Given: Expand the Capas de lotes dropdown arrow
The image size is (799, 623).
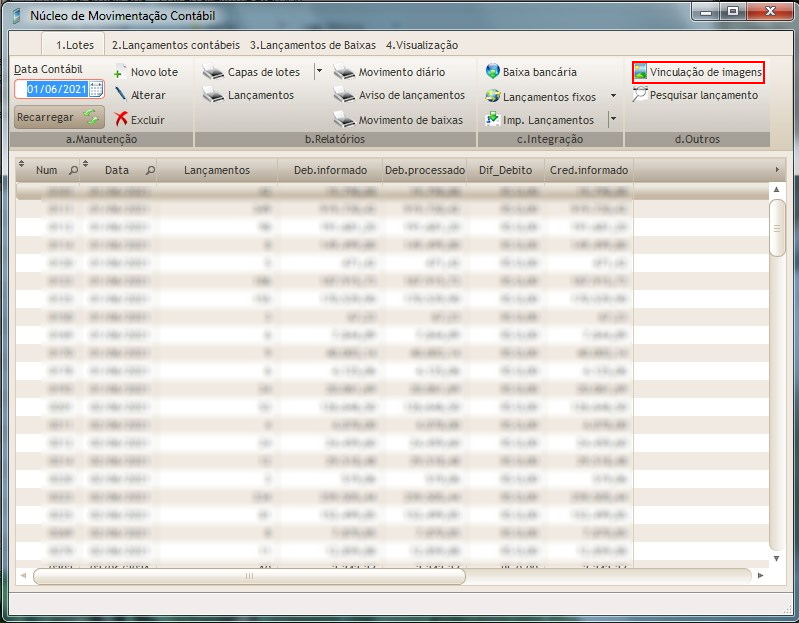Looking at the screenshot, I should tap(319, 71).
